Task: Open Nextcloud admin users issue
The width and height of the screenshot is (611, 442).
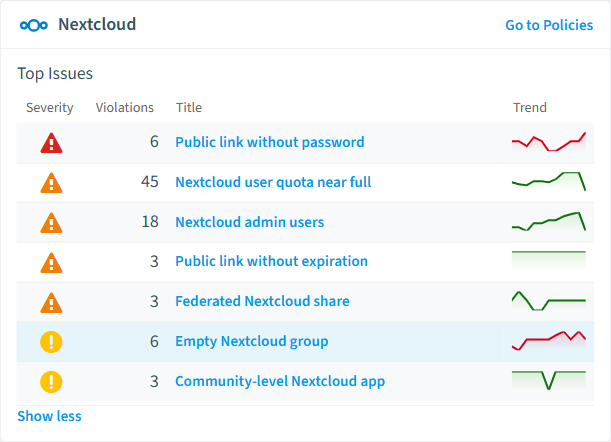Action: coord(249,222)
